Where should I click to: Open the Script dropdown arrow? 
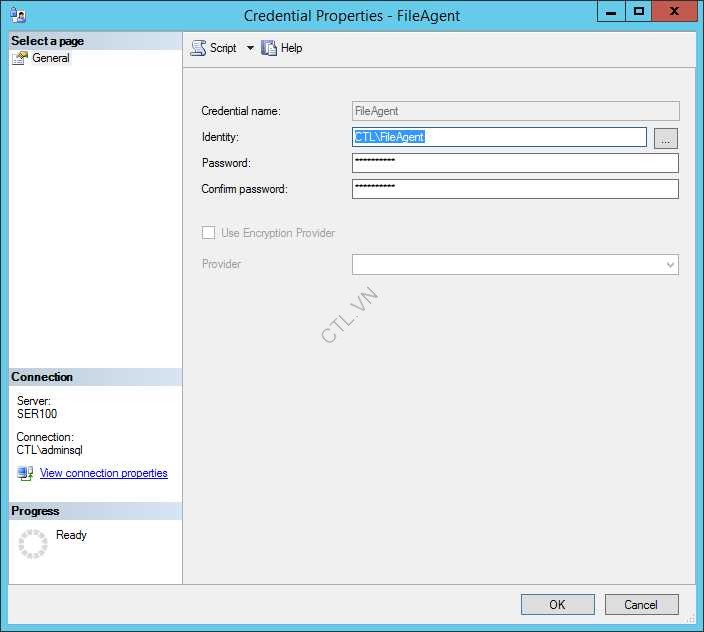coord(250,48)
